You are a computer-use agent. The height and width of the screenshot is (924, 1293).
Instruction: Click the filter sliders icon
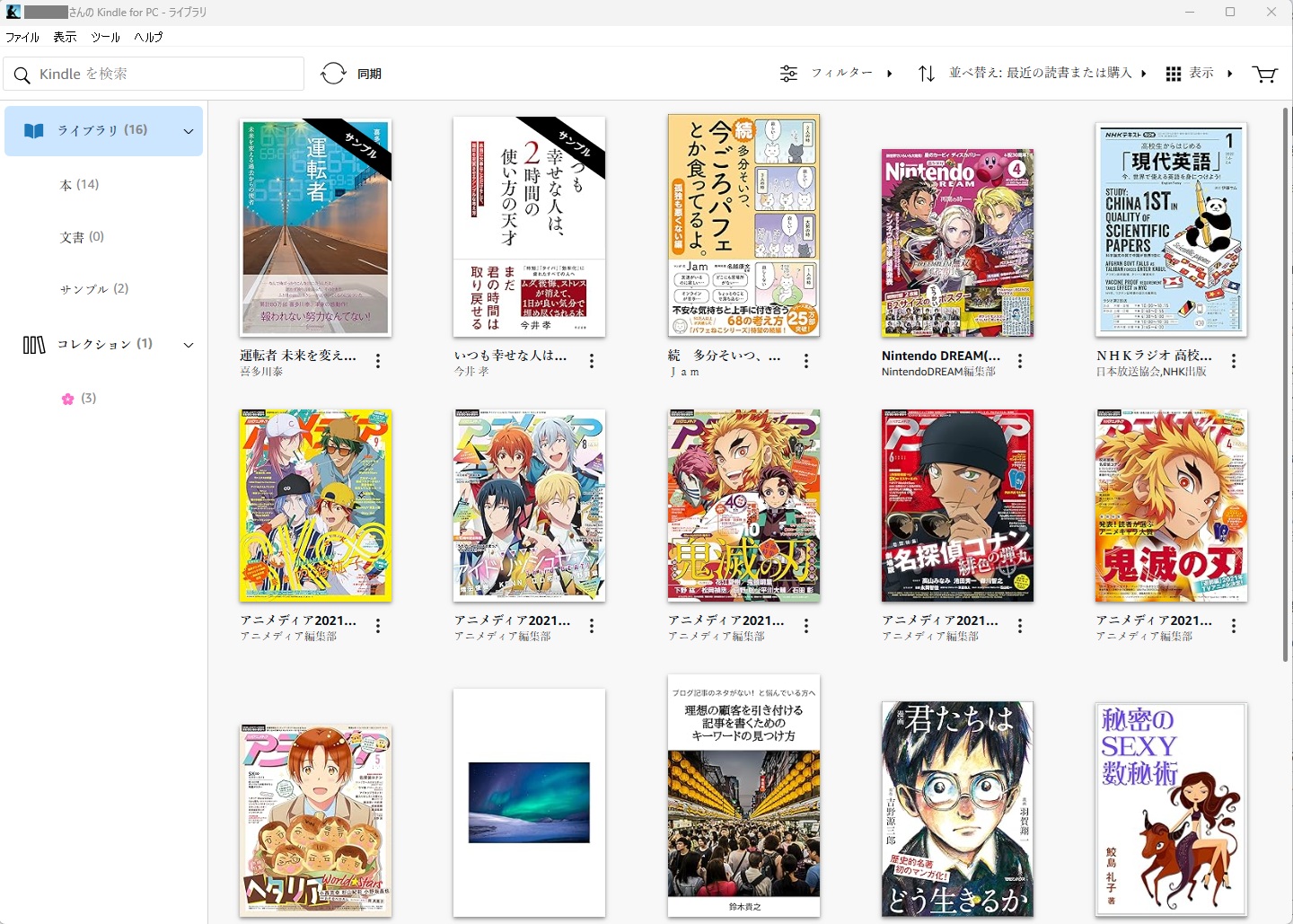(788, 74)
